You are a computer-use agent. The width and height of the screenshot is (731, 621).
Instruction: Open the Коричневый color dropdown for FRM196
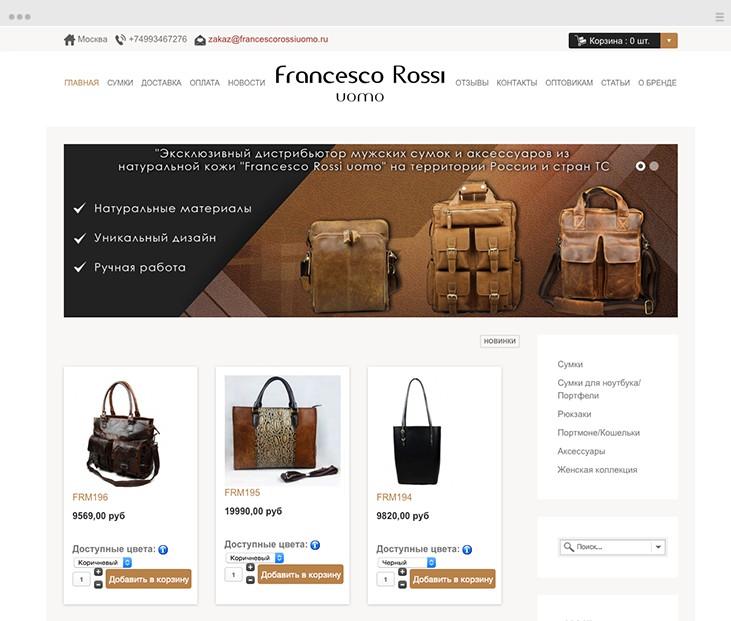[x=103, y=563]
